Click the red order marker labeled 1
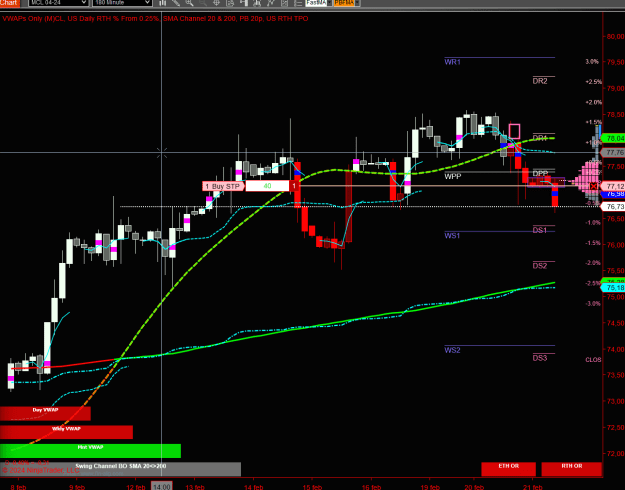 [294, 186]
